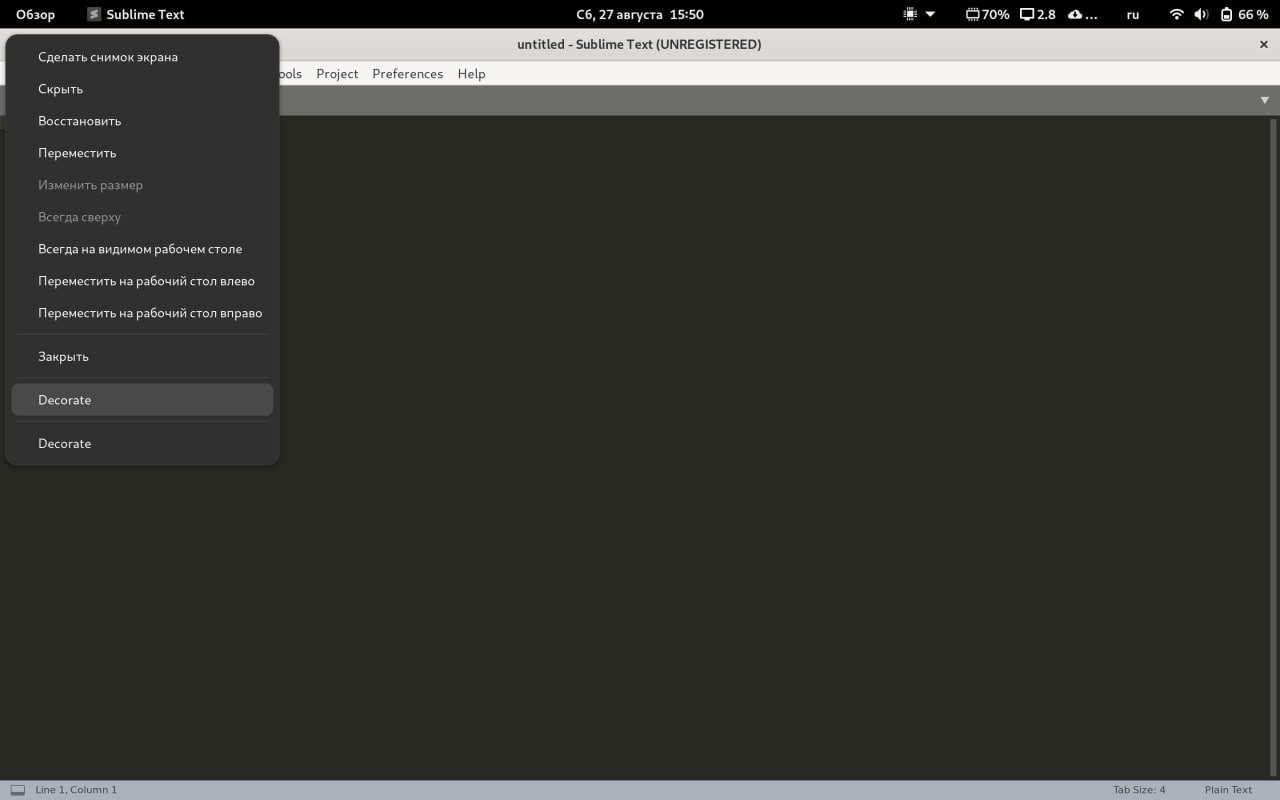Open the Preferences menu in Sublime Text
Screen dimensions: 1280x800
point(408,74)
